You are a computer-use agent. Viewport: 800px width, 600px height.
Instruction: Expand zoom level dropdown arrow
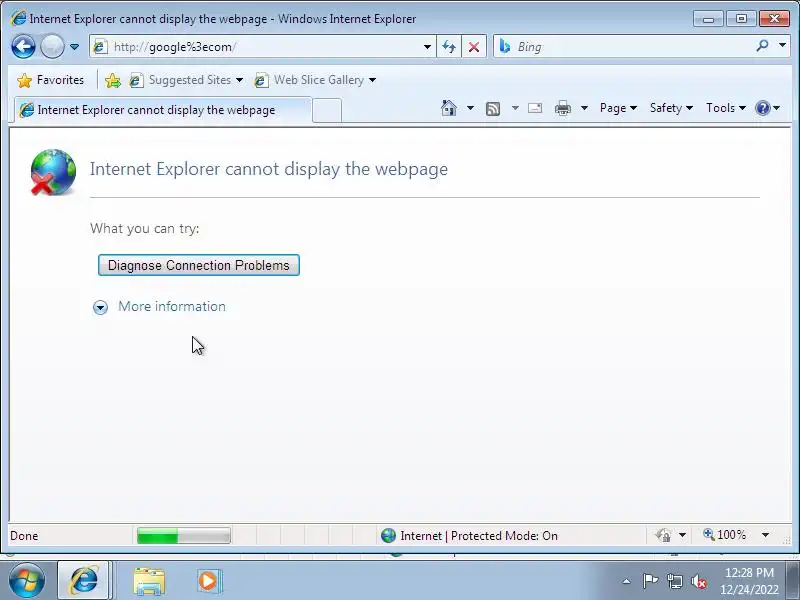(765, 535)
